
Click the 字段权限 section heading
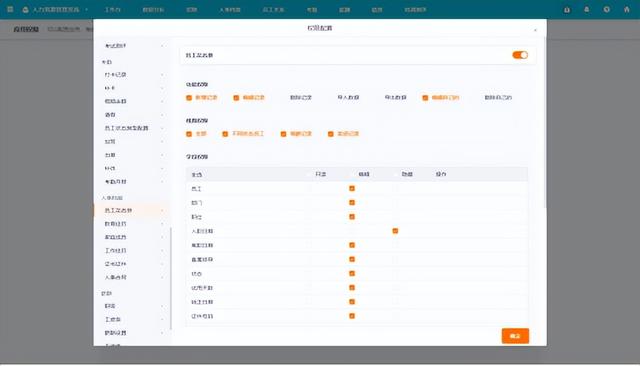coord(197,157)
